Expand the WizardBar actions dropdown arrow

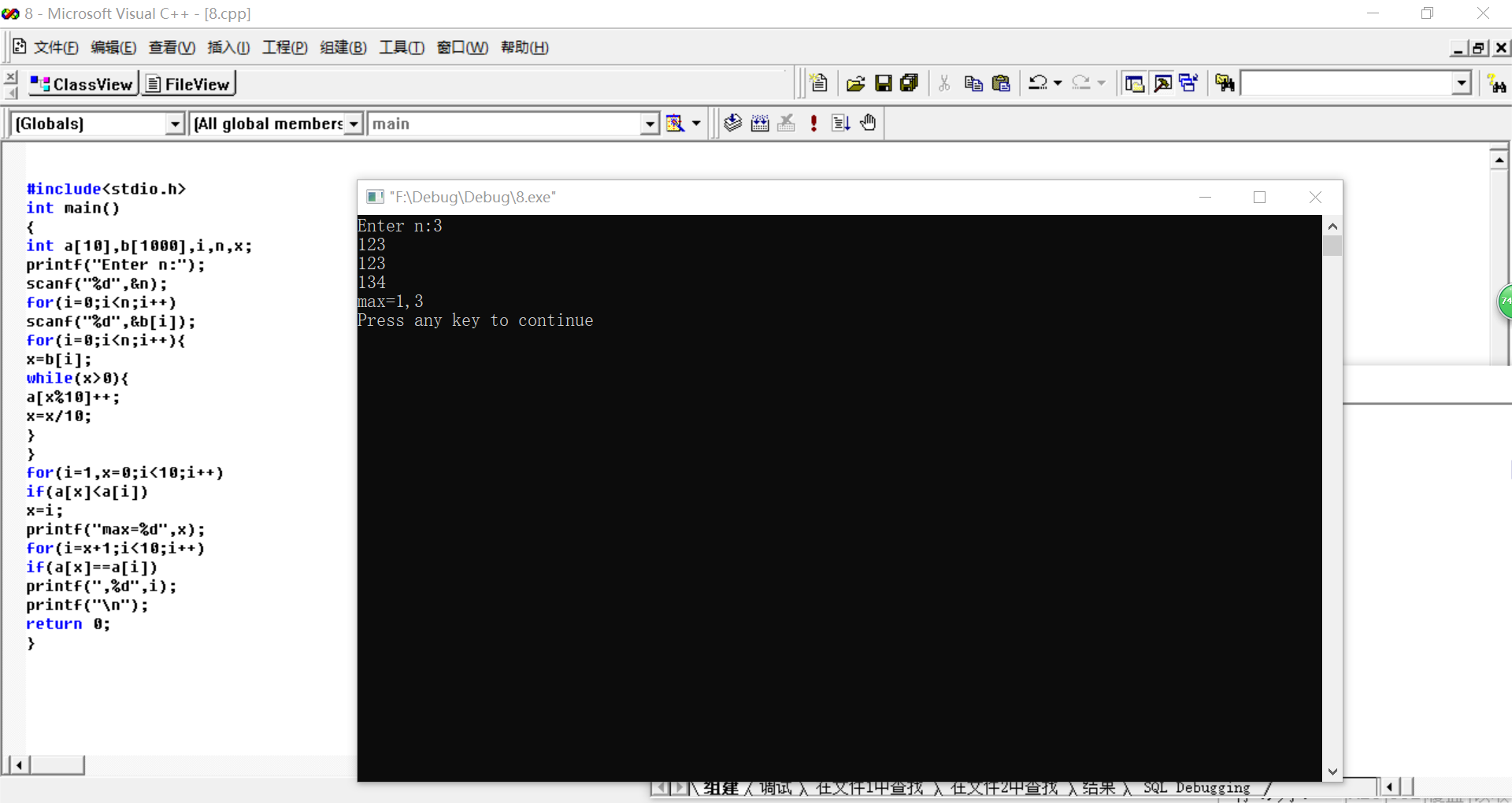696,124
